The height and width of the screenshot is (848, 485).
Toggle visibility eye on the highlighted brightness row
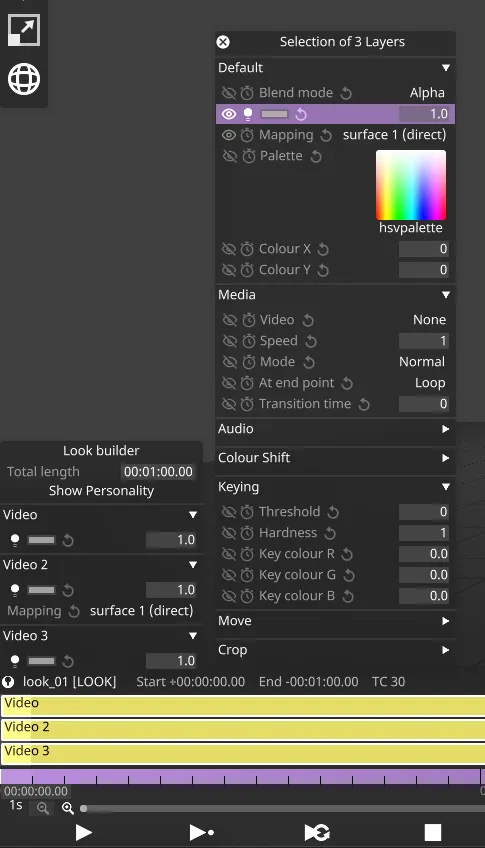229,114
